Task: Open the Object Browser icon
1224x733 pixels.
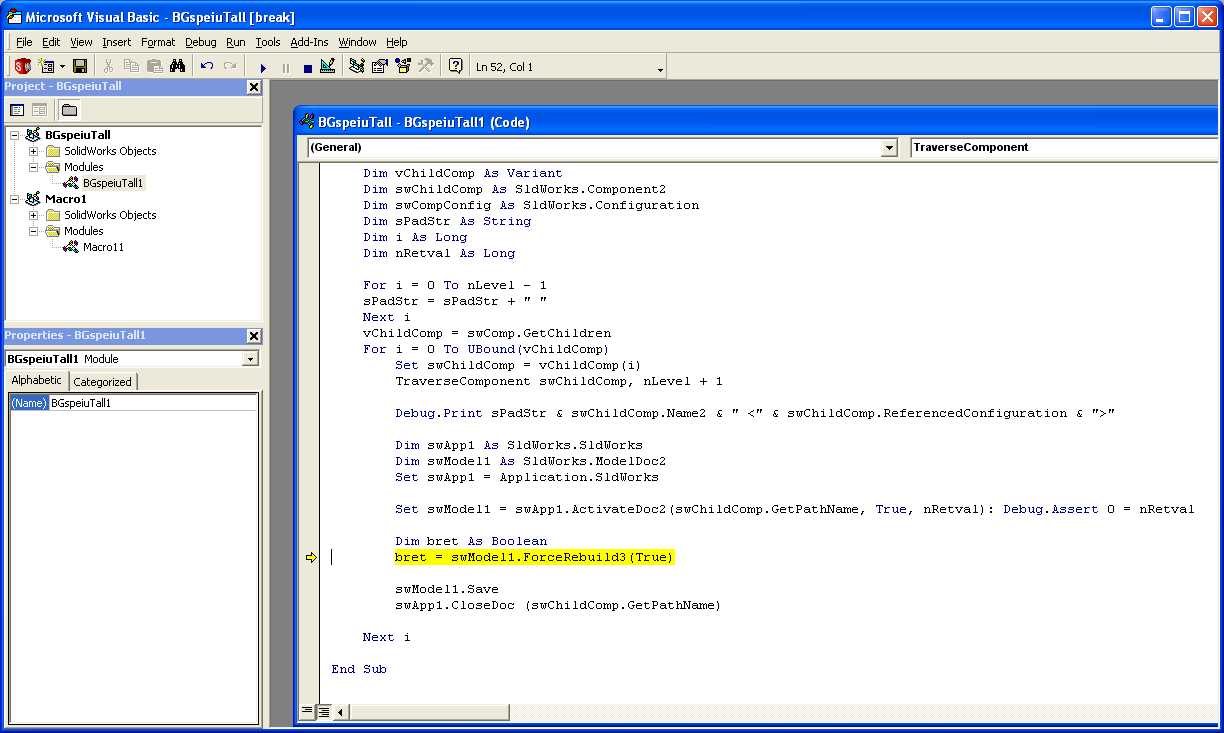Action: pos(403,67)
